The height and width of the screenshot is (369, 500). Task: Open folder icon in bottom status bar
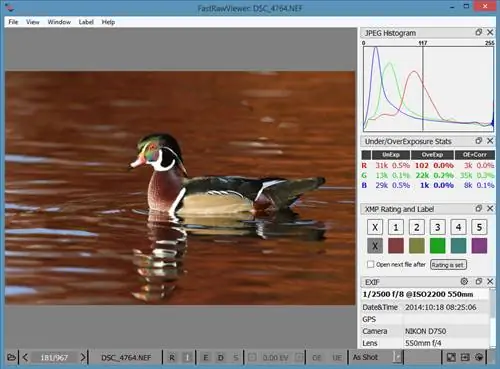coord(11,357)
